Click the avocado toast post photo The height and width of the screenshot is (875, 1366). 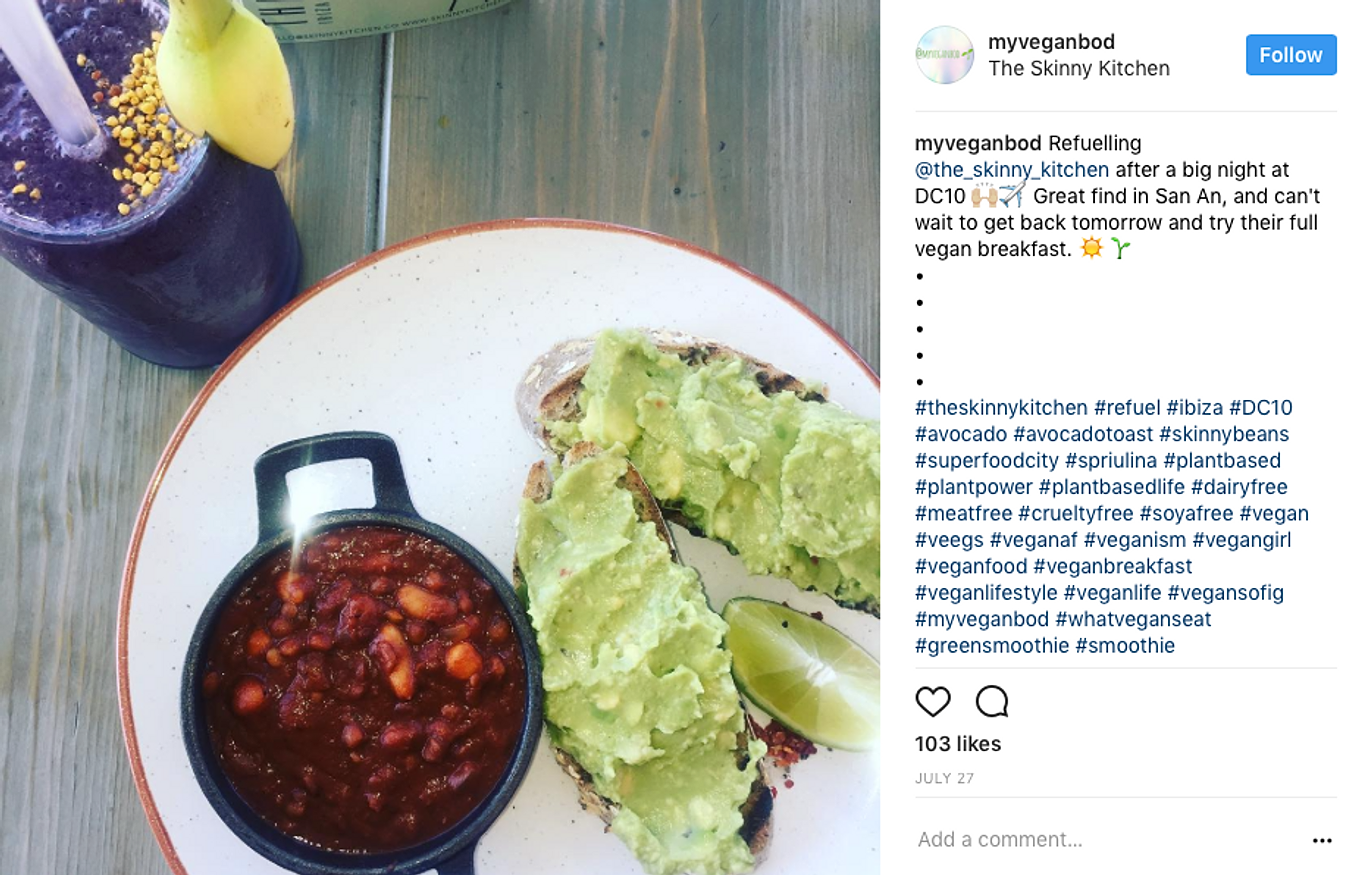(x=440, y=437)
